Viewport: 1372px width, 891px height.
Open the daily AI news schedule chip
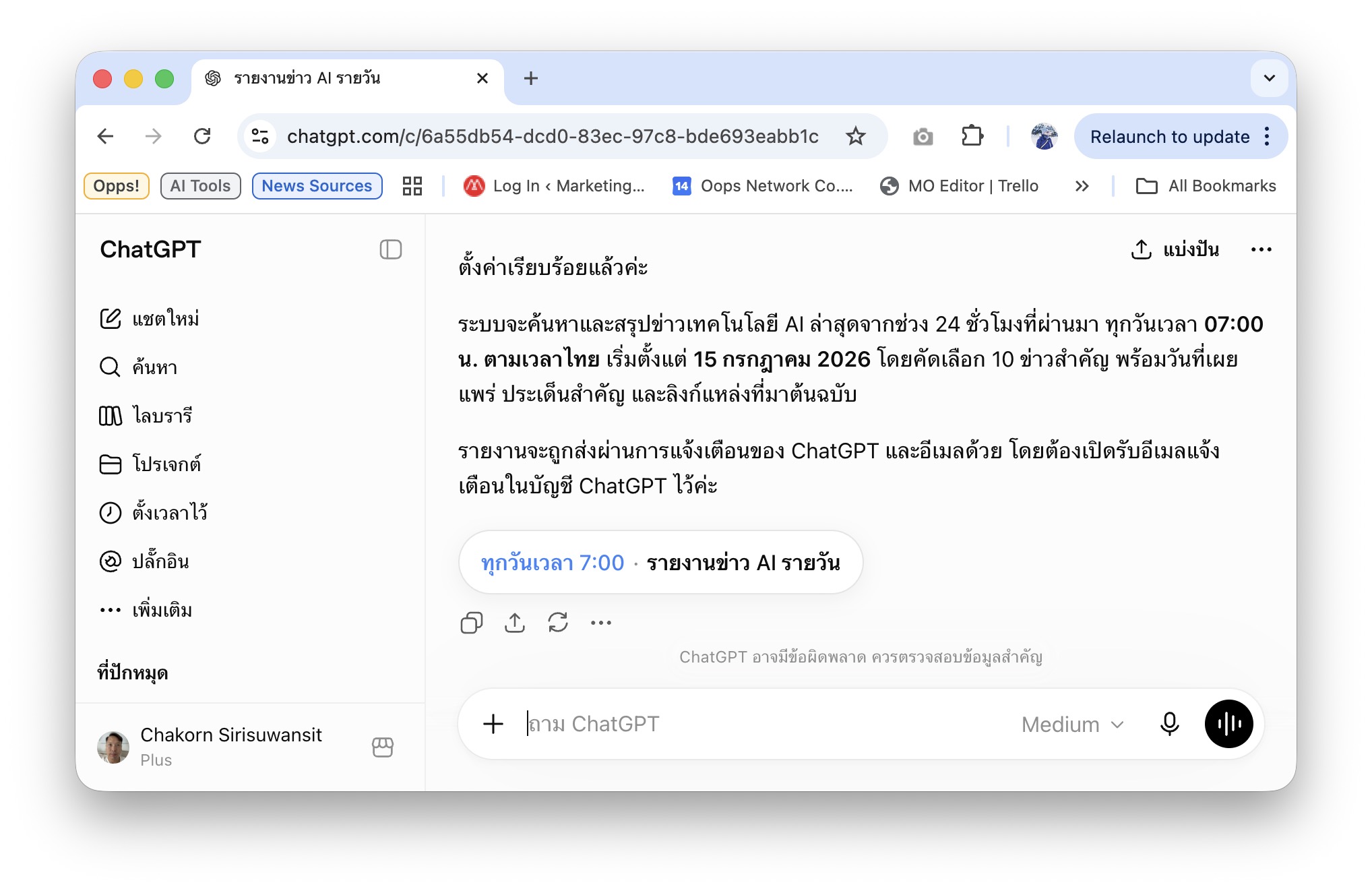coord(660,562)
